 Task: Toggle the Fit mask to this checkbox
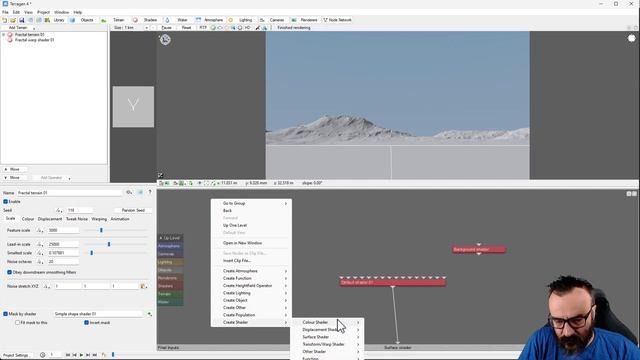click(x=17, y=322)
